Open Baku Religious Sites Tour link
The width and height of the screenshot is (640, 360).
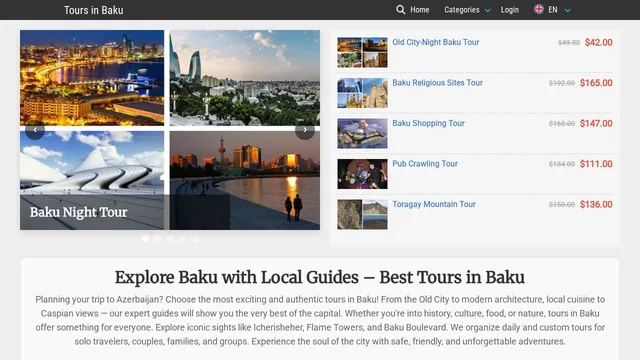click(437, 83)
